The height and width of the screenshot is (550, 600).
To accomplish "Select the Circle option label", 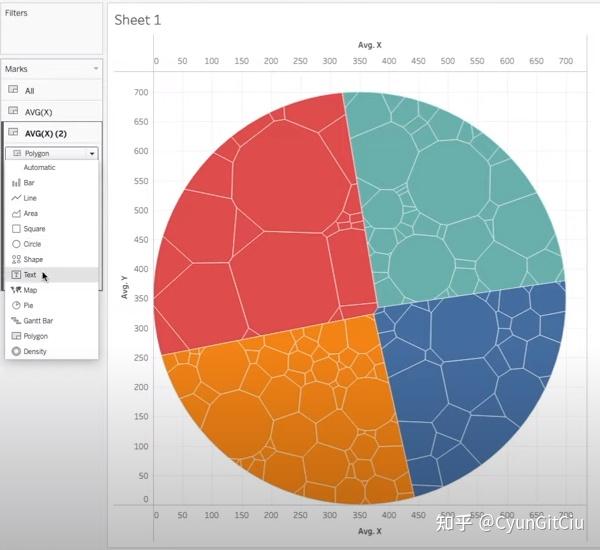I will (32, 244).
